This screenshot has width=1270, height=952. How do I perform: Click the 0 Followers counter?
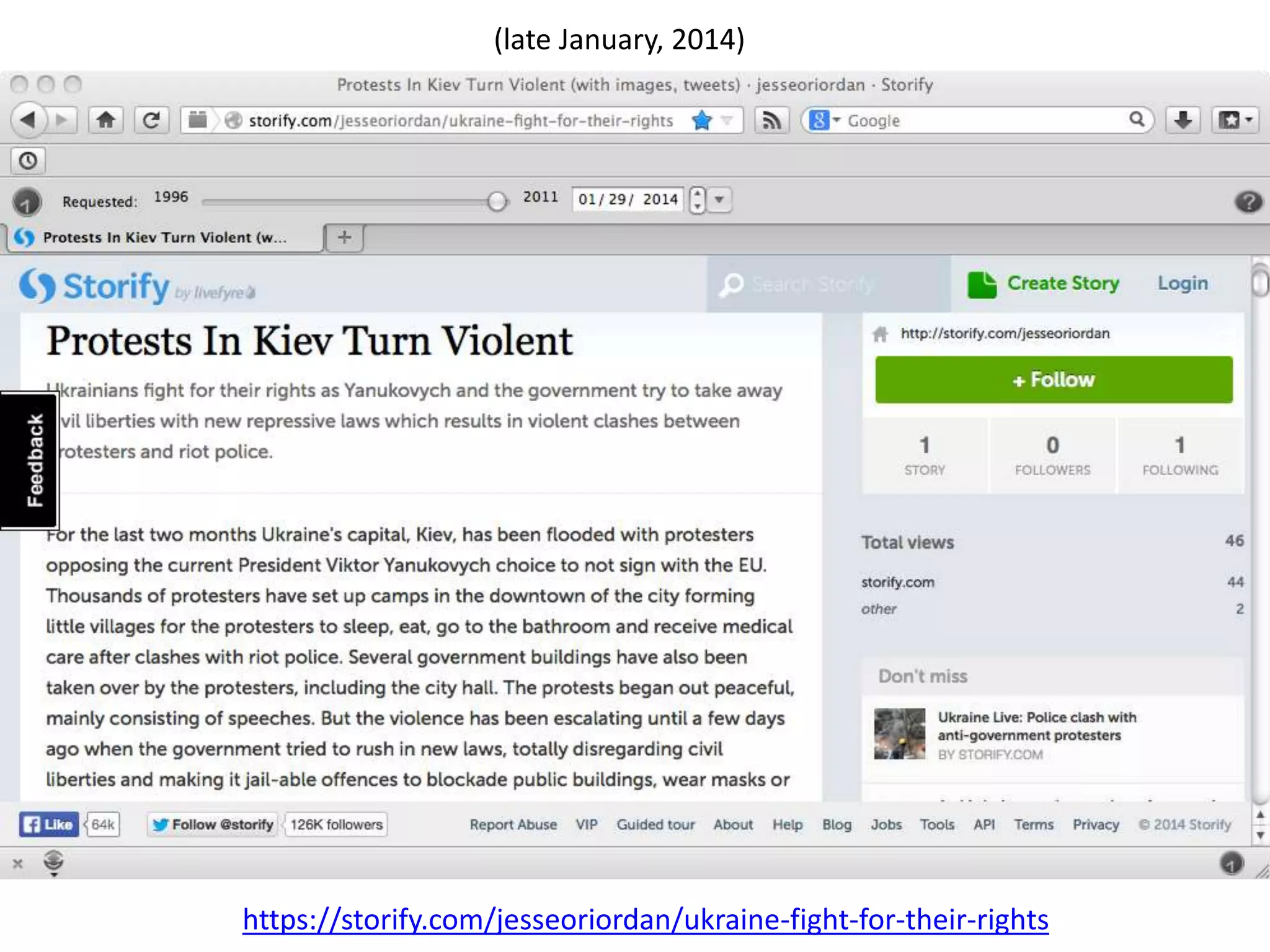(1052, 456)
